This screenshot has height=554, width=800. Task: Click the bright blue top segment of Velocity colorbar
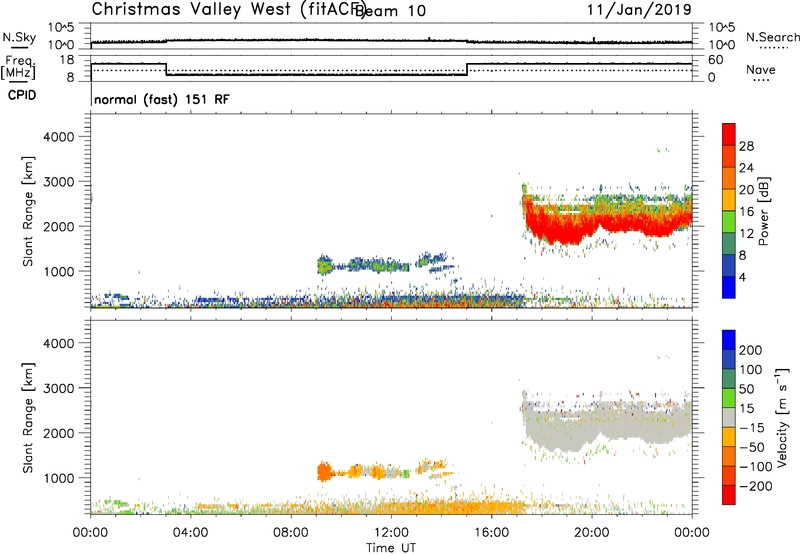pos(729,340)
